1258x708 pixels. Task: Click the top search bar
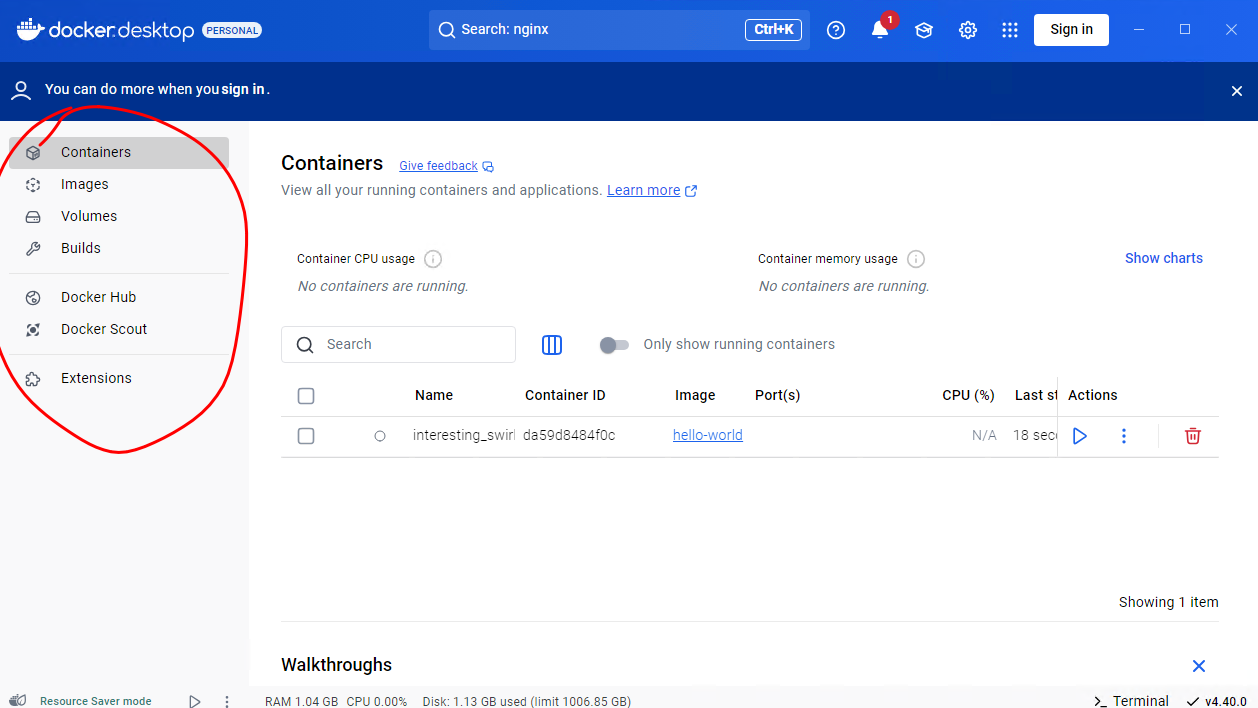tap(619, 30)
